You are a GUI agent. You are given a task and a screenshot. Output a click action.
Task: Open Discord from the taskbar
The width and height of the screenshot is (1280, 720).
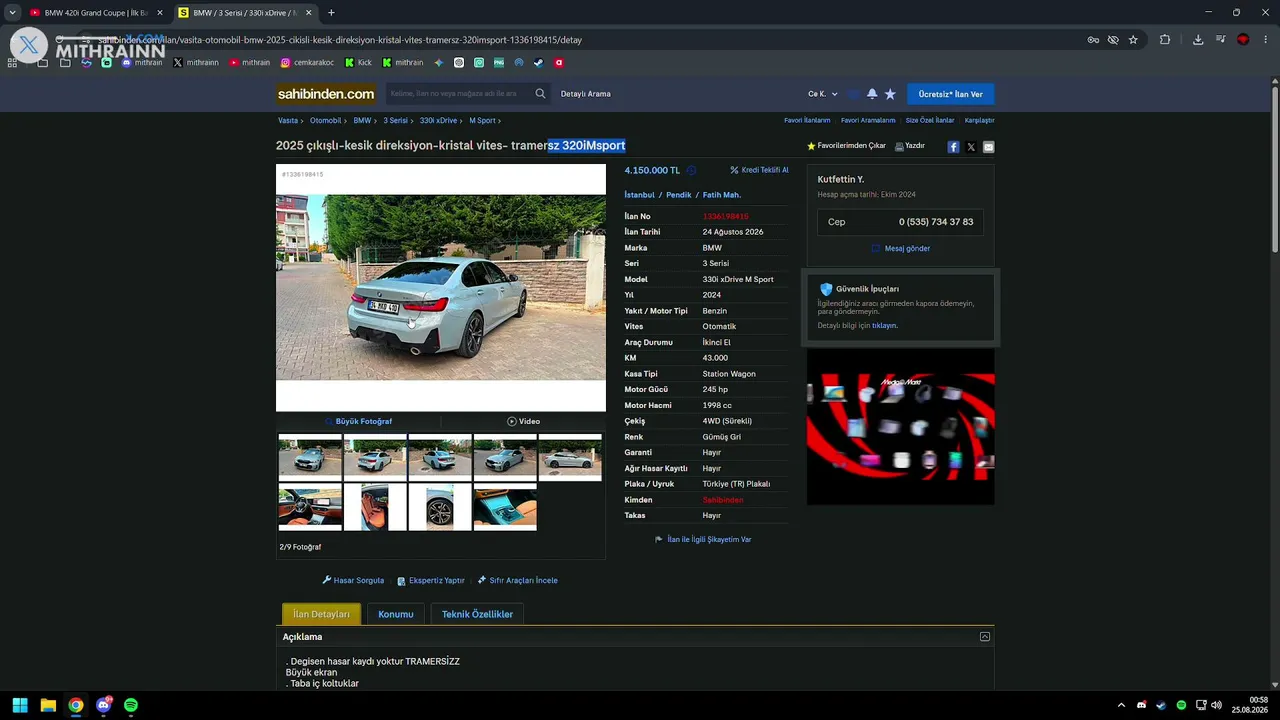coord(103,705)
